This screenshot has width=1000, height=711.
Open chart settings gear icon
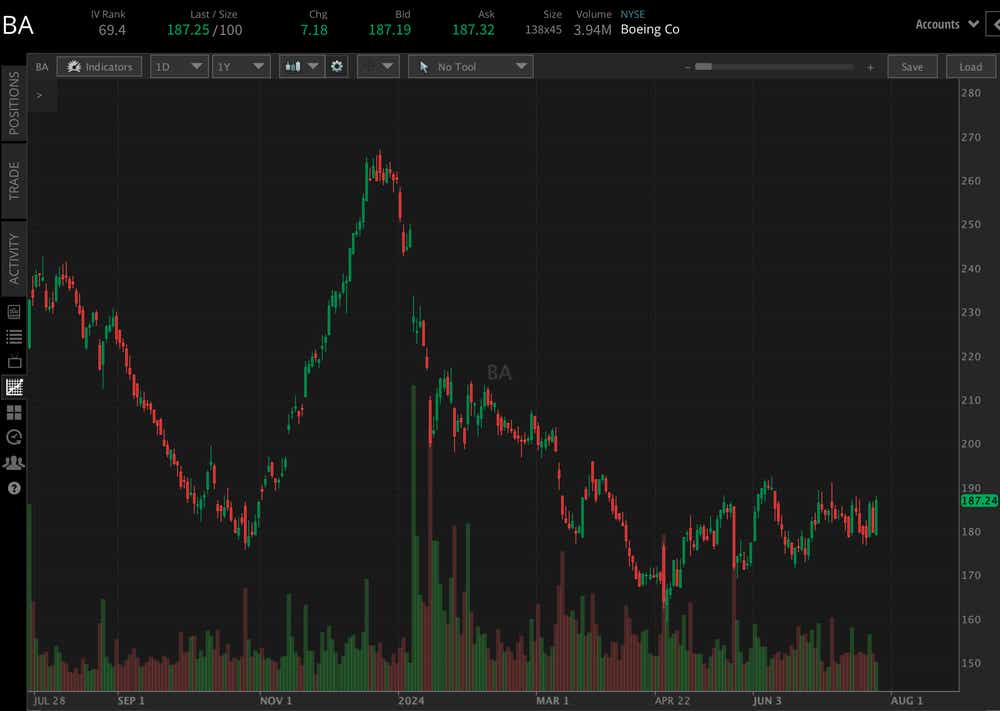pyautogui.click(x=337, y=66)
